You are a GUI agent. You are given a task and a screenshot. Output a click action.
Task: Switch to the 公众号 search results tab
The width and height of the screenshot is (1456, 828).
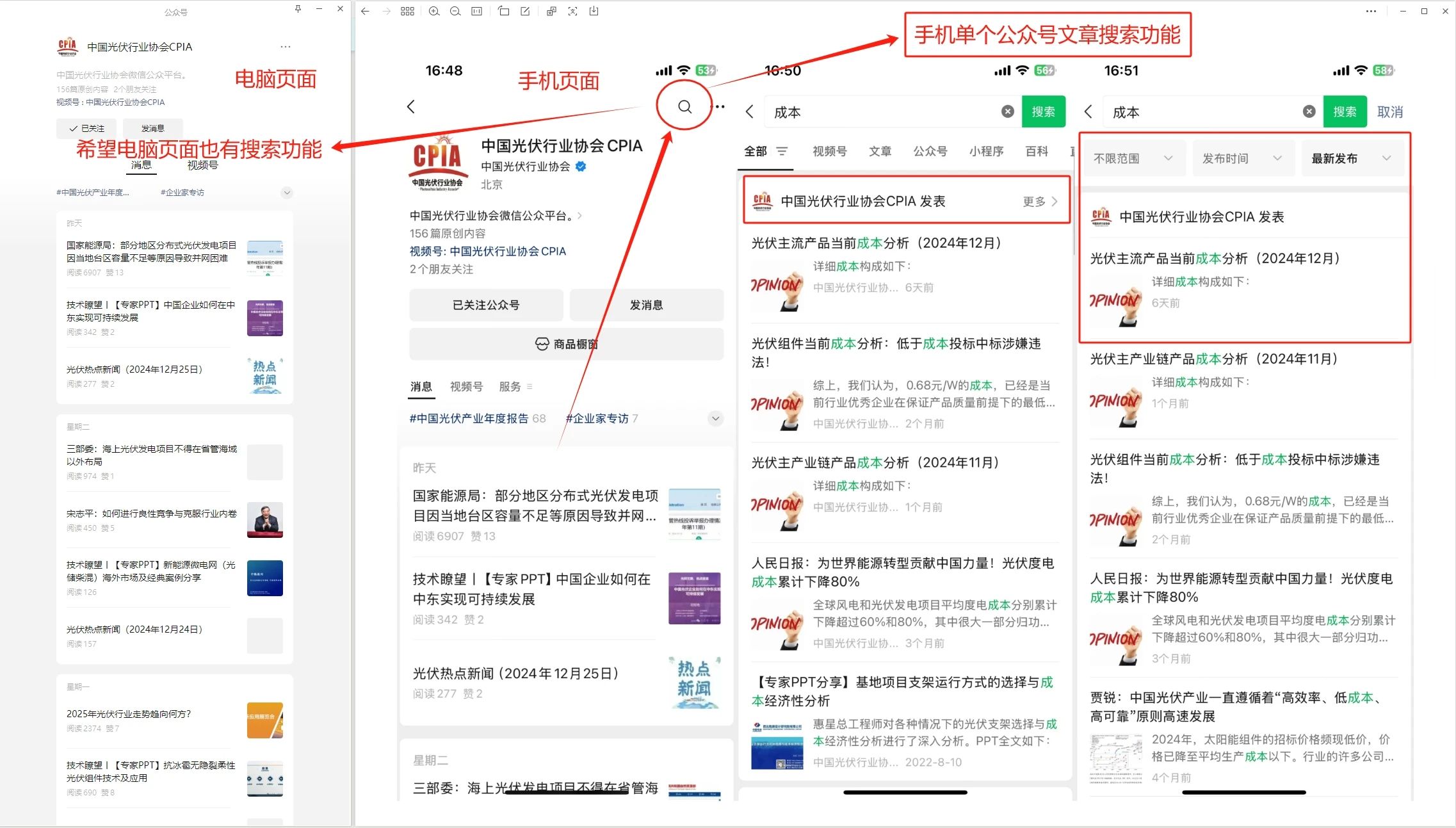[930, 151]
